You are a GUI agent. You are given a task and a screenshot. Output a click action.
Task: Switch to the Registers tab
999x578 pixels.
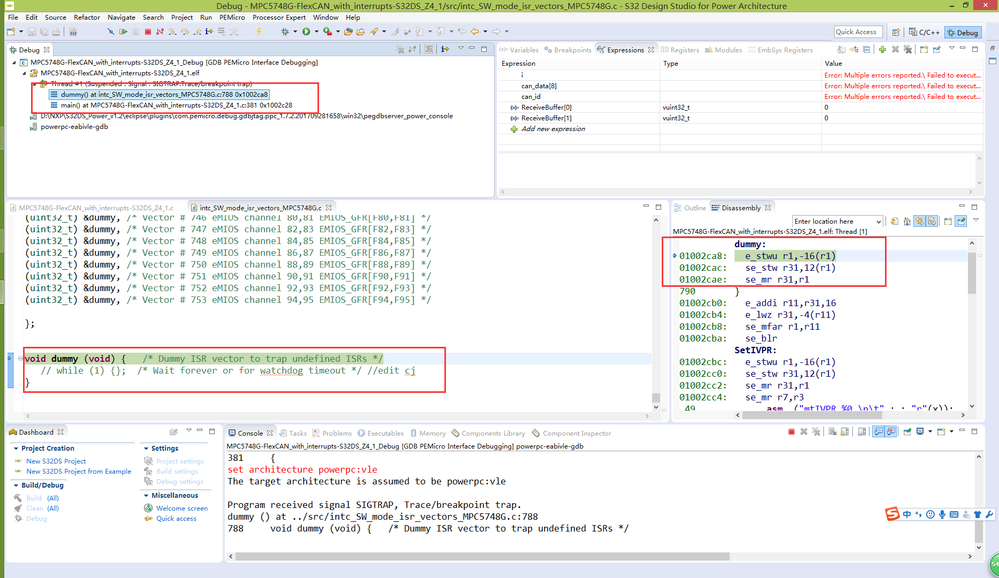coord(680,50)
